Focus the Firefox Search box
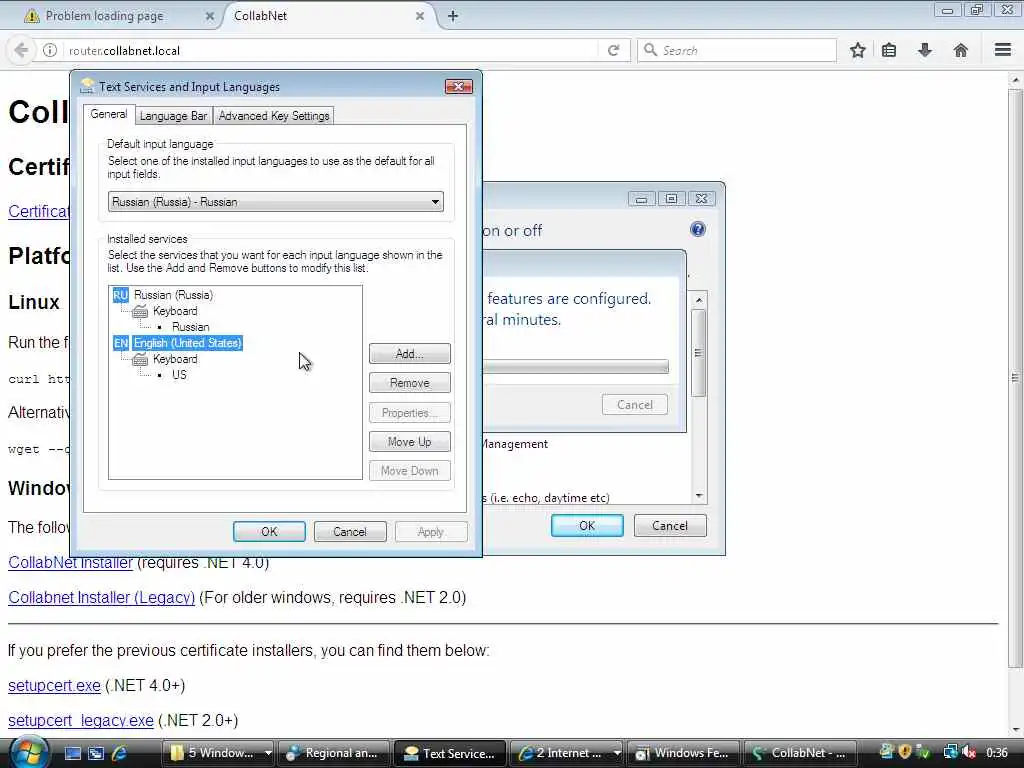 pos(737,50)
